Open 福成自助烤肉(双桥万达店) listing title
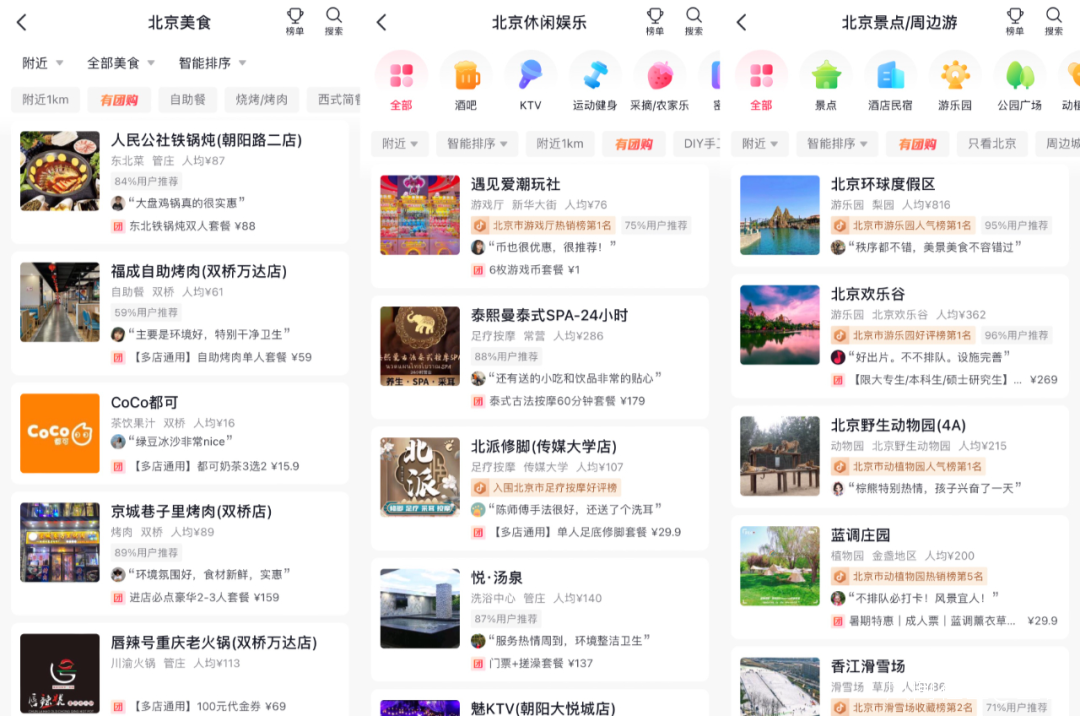The height and width of the screenshot is (716, 1080). [199, 271]
